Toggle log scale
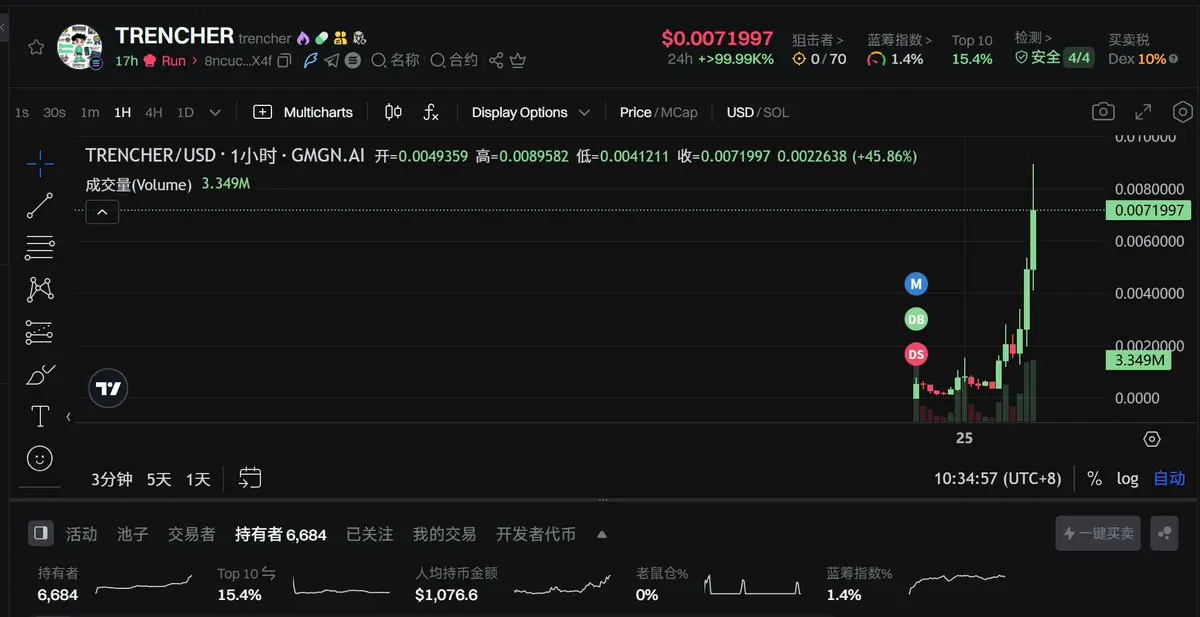The width and height of the screenshot is (1200, 617). click(1128, 479)
